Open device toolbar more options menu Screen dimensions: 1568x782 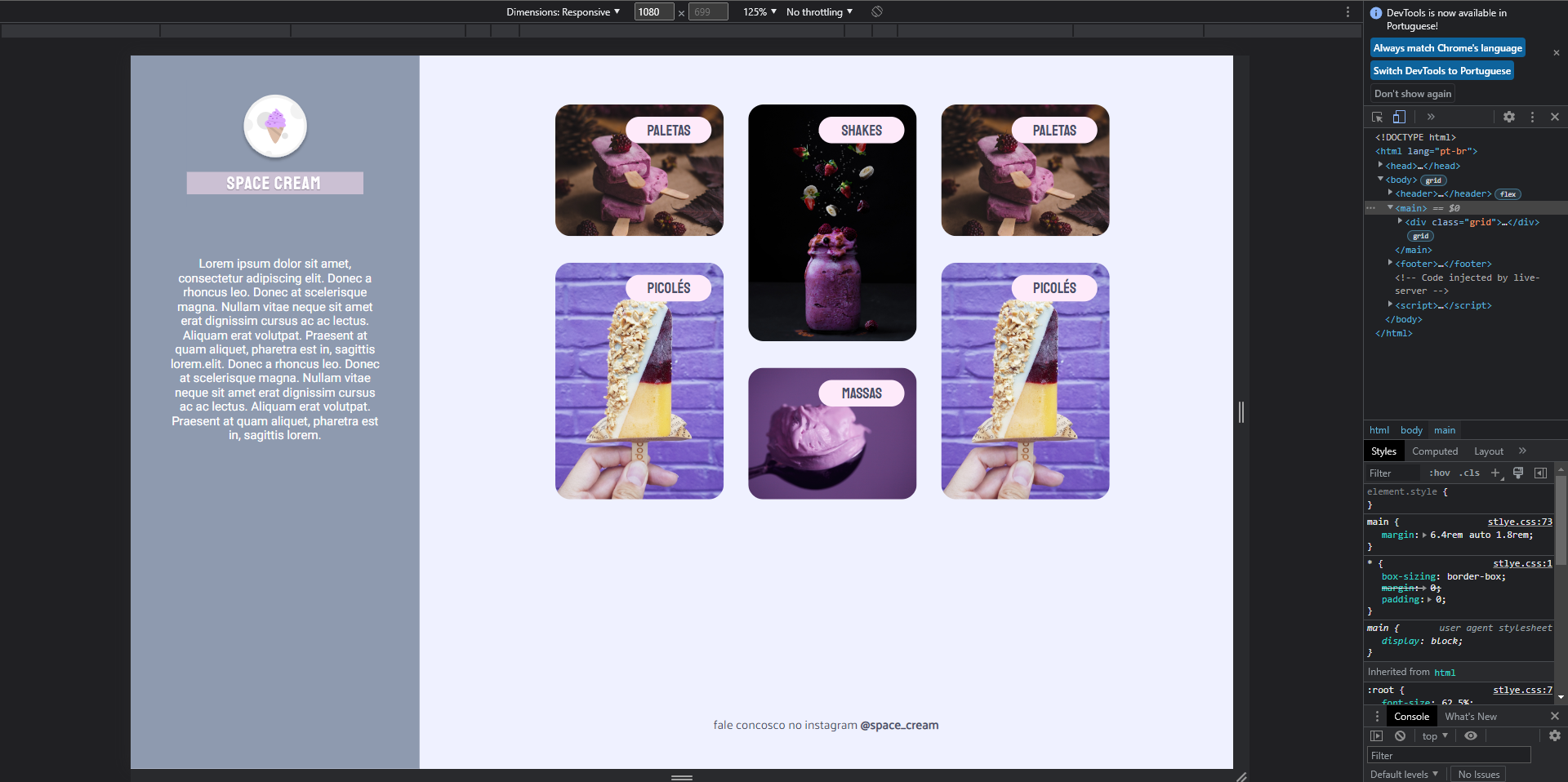click(x=1347, y=11)
